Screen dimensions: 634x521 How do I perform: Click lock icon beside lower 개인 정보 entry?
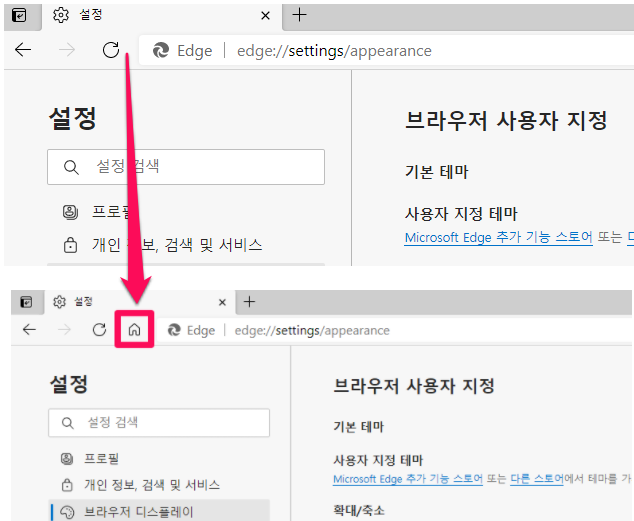click(x=67, y=485)
